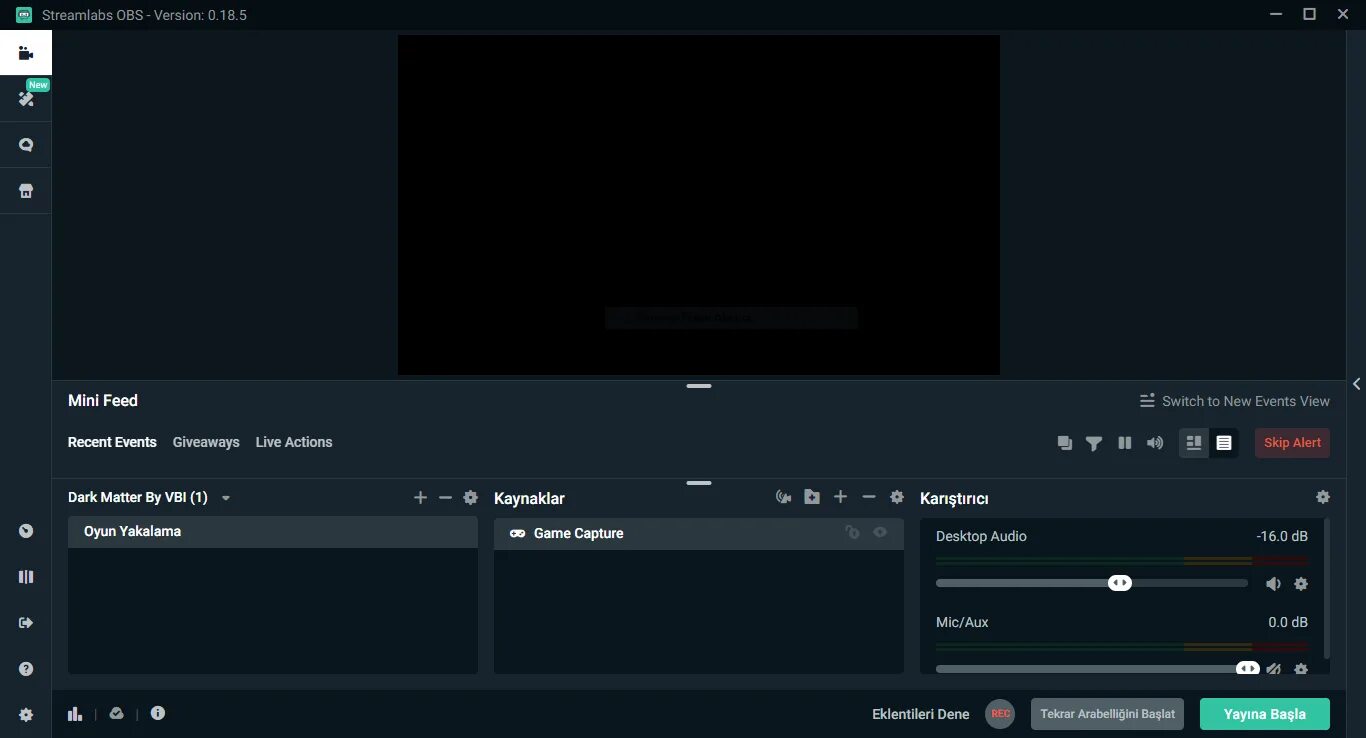Click the Streamlabs OBS logo in title bar
This screenshot has height=738, width=1366.
pos(24,15)
